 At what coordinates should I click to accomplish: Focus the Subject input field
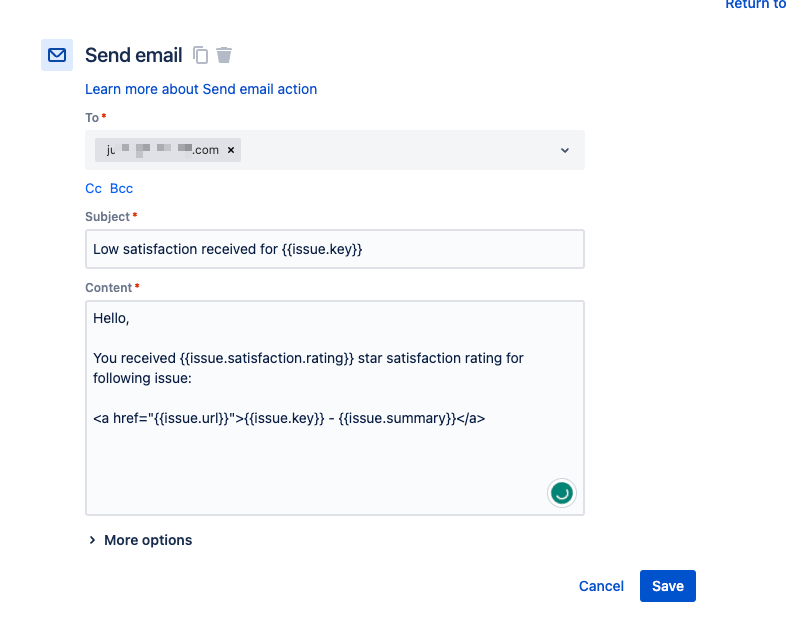[x=335, y=249]
